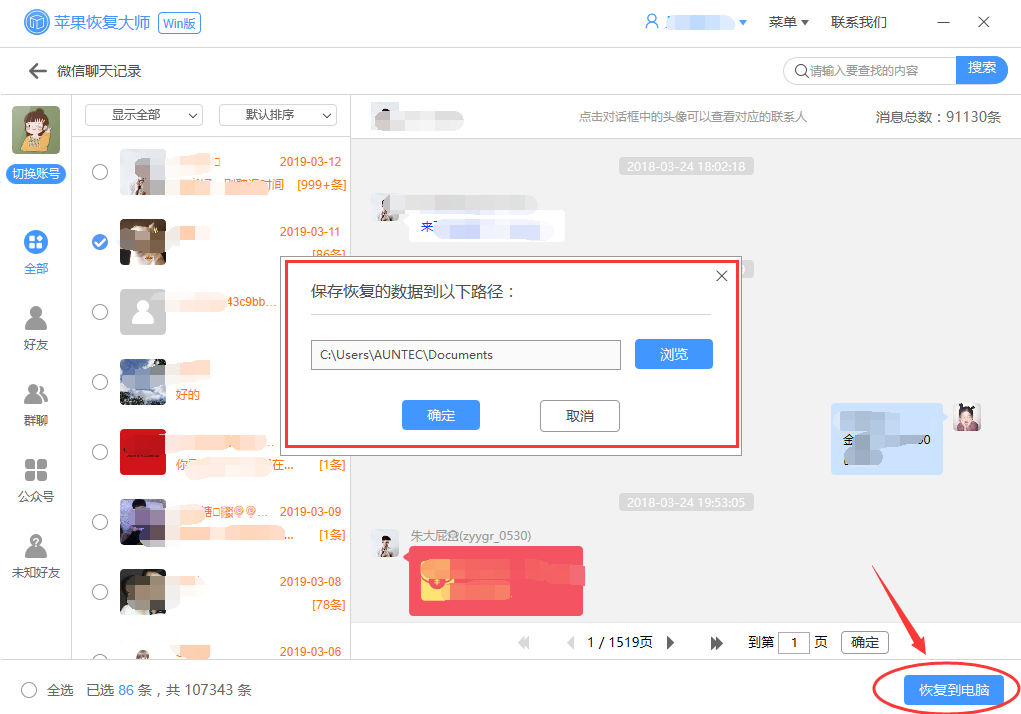Click the 2018-03-24 18:02:18 timestamp
The width and height of the screenshot is (1021, 714).
(x=686, y=167)
